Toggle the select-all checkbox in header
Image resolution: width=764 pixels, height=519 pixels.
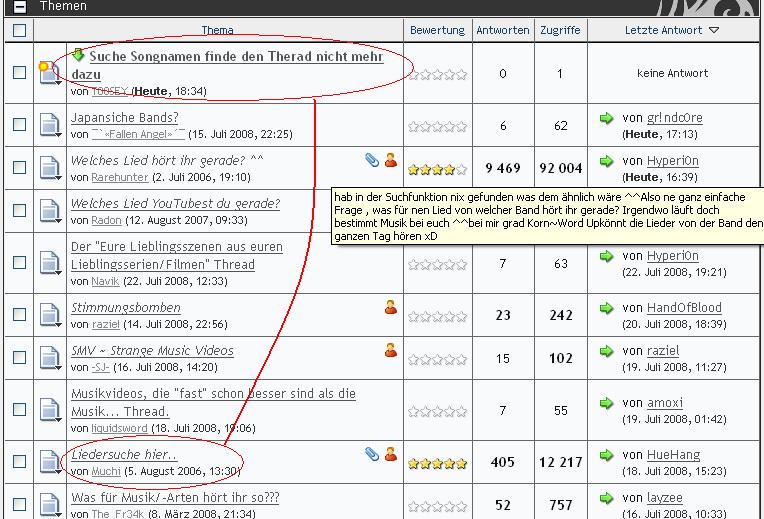click(x=19, y=30)
